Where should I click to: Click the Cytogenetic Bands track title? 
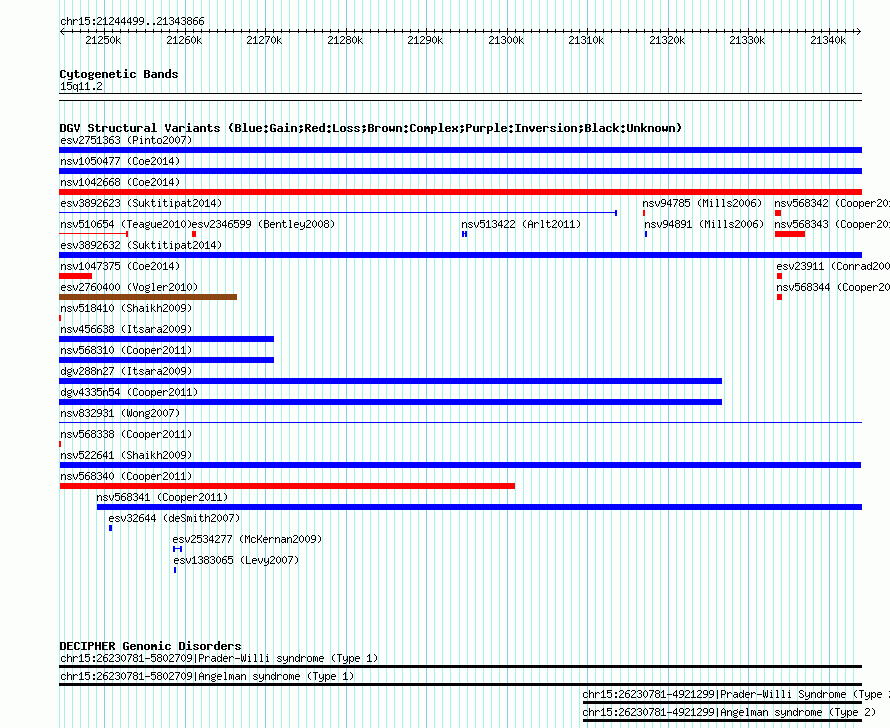119,74
